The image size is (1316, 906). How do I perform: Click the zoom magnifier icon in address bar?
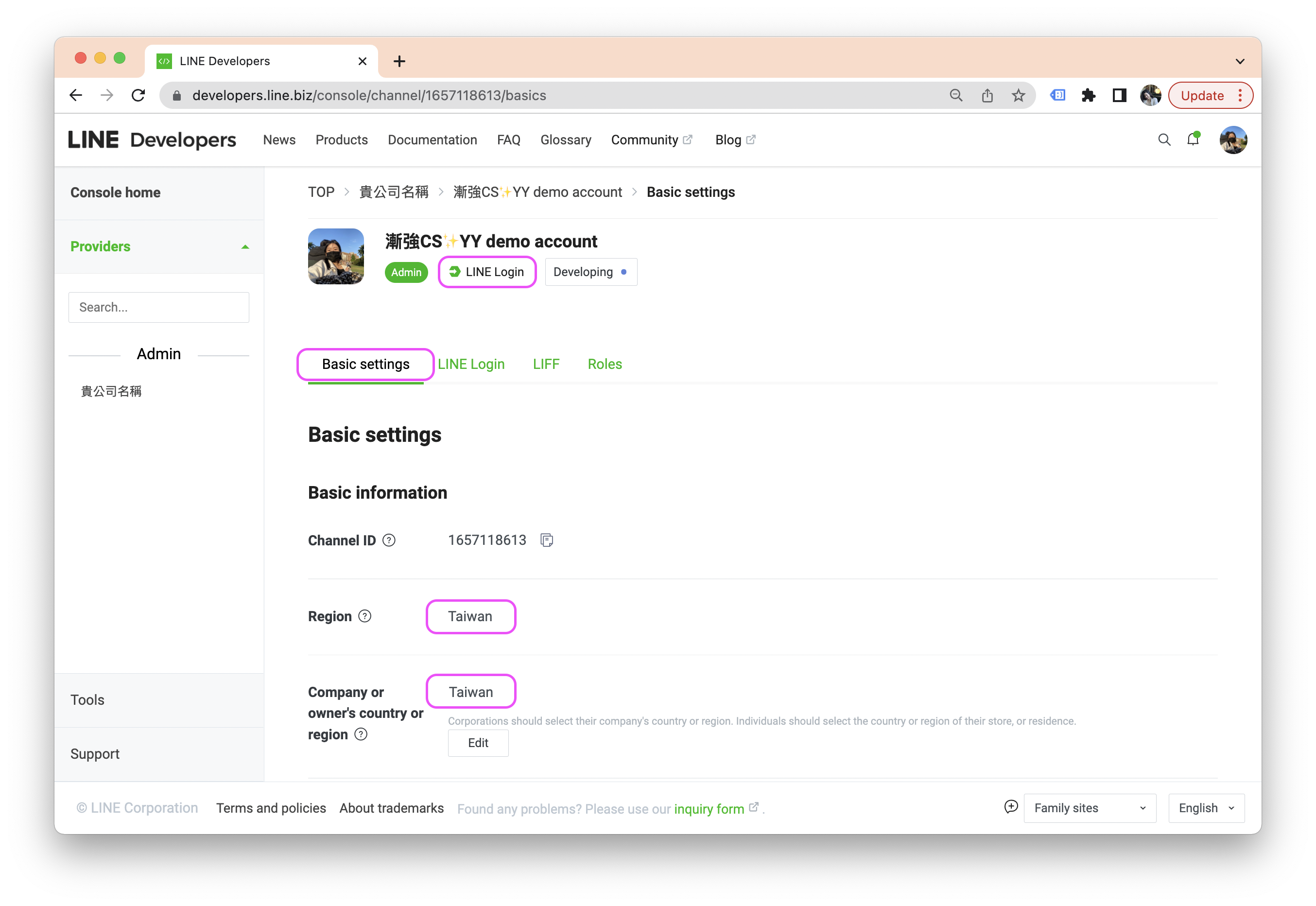(955, 95)
